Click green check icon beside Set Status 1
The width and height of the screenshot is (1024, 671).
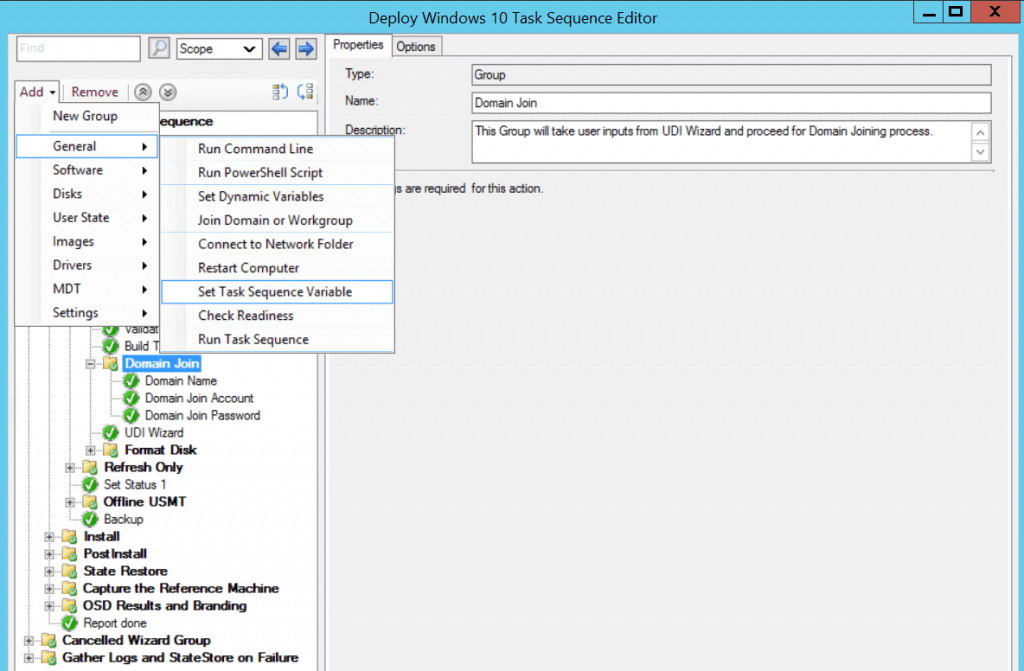coord(89,485)
